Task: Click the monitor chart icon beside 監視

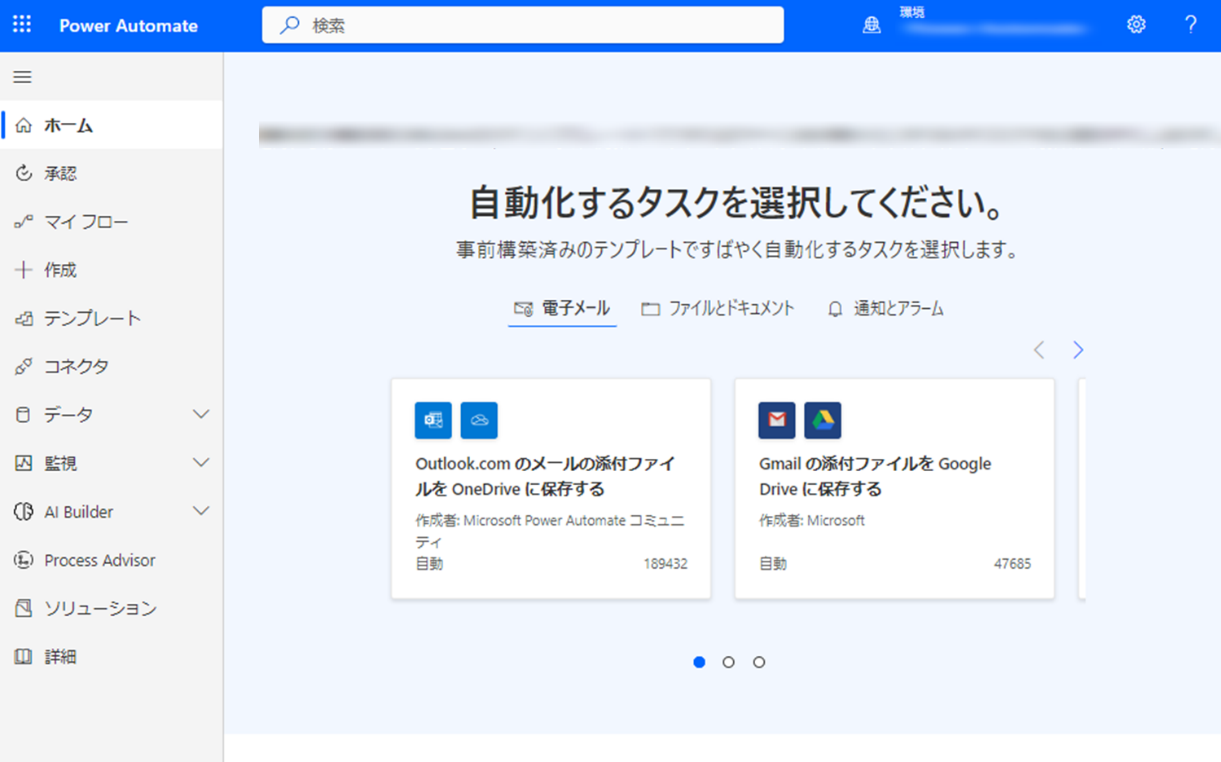Action: (x=24, y=463)
